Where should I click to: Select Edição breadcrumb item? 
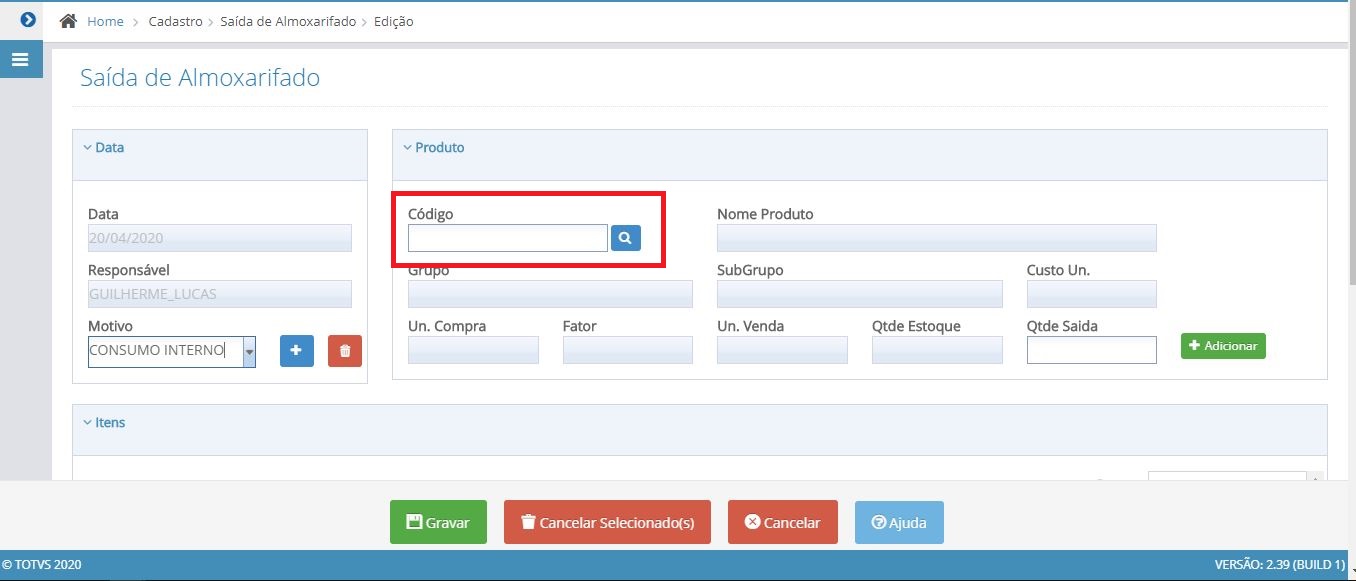(x=394, y=21)
